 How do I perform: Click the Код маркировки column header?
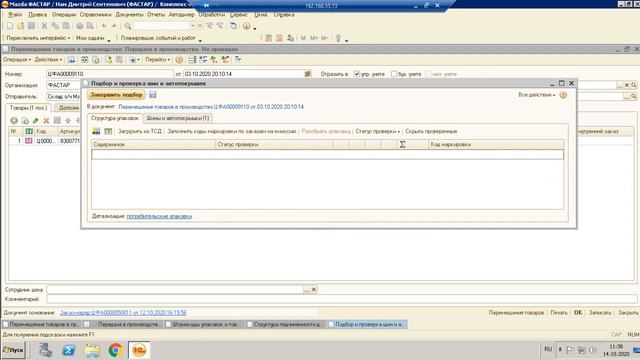[496, 144]
